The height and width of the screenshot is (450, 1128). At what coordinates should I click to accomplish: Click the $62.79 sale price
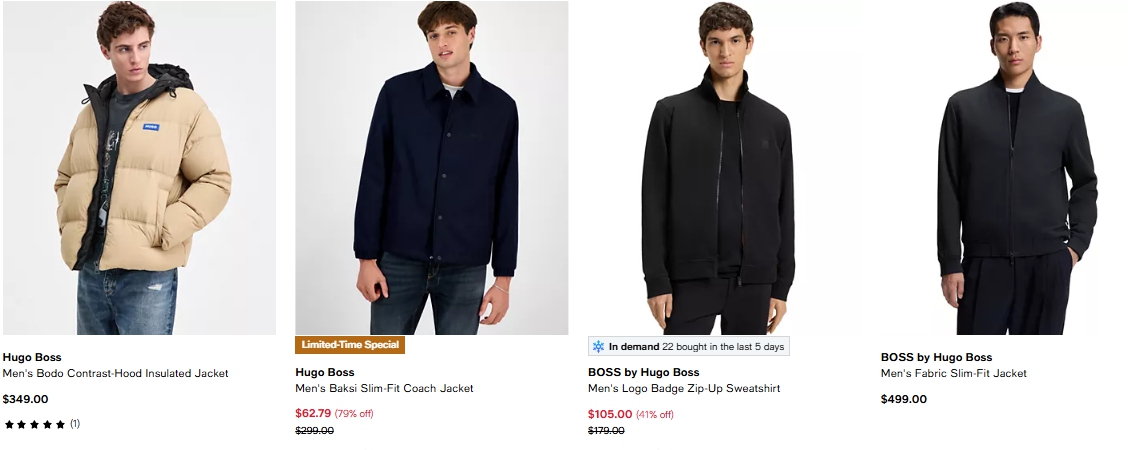click(x=313, y=413)
